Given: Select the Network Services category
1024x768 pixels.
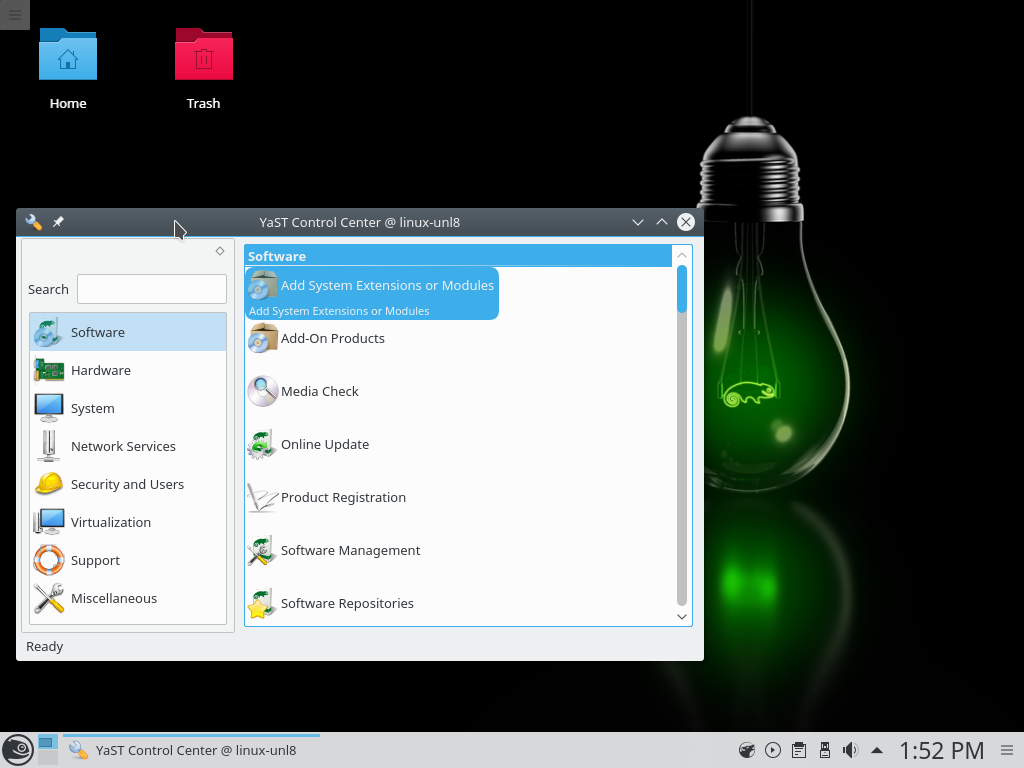Looking at the screenshot, I should (123, 446).
